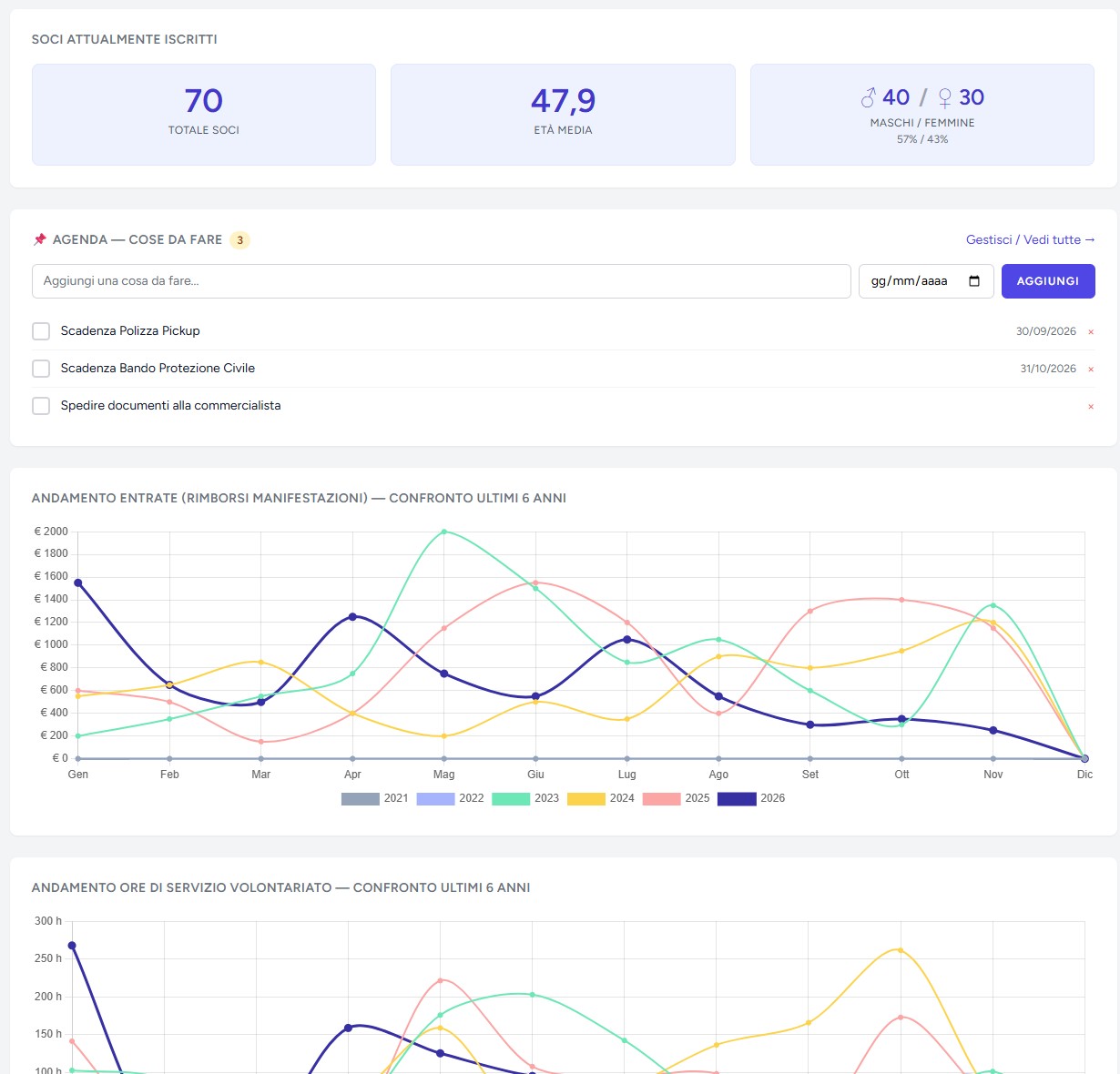The image size is (1120, 1074).
Task: Delete the Scadenza Polizza Pickup item
Action: coord(1091,332)
